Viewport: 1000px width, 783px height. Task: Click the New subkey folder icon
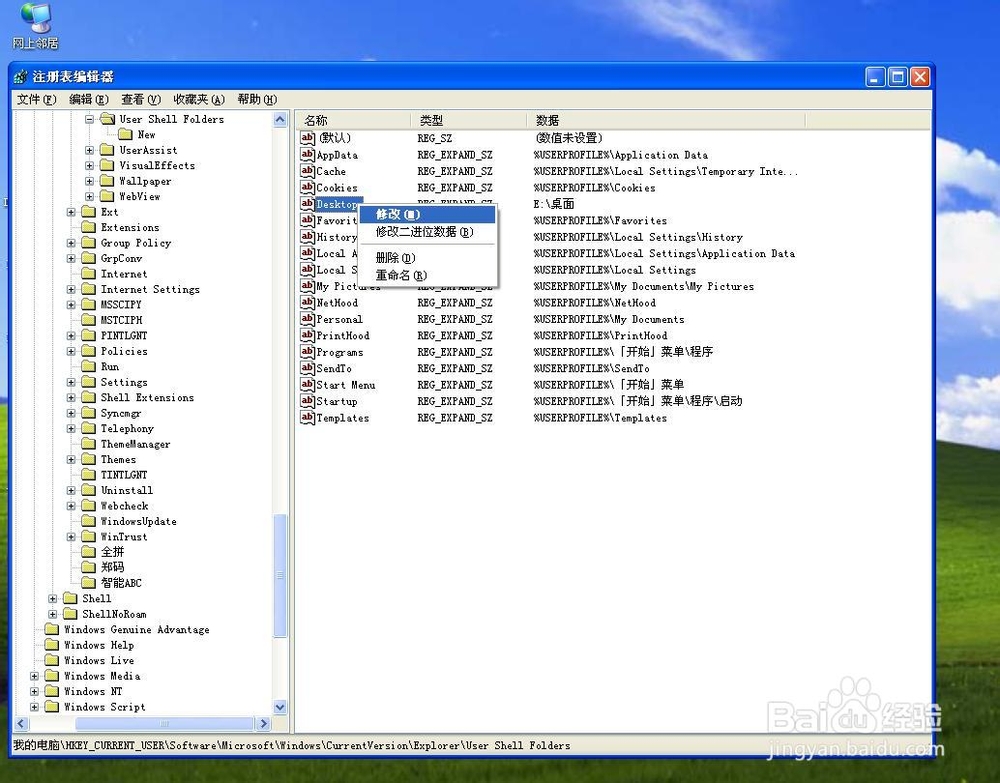[x=126, y=134]
